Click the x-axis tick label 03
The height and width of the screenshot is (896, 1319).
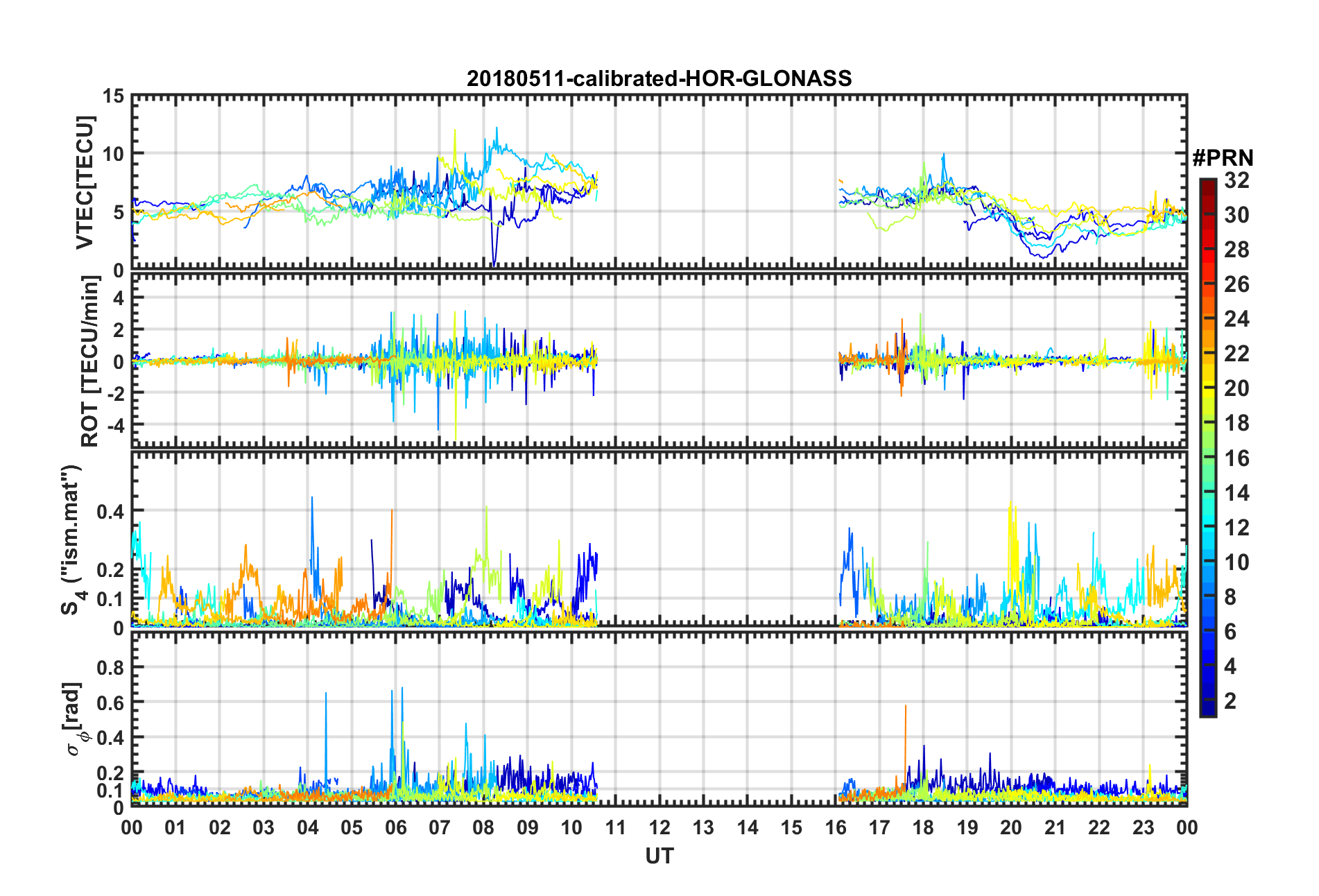pos(264,827)
